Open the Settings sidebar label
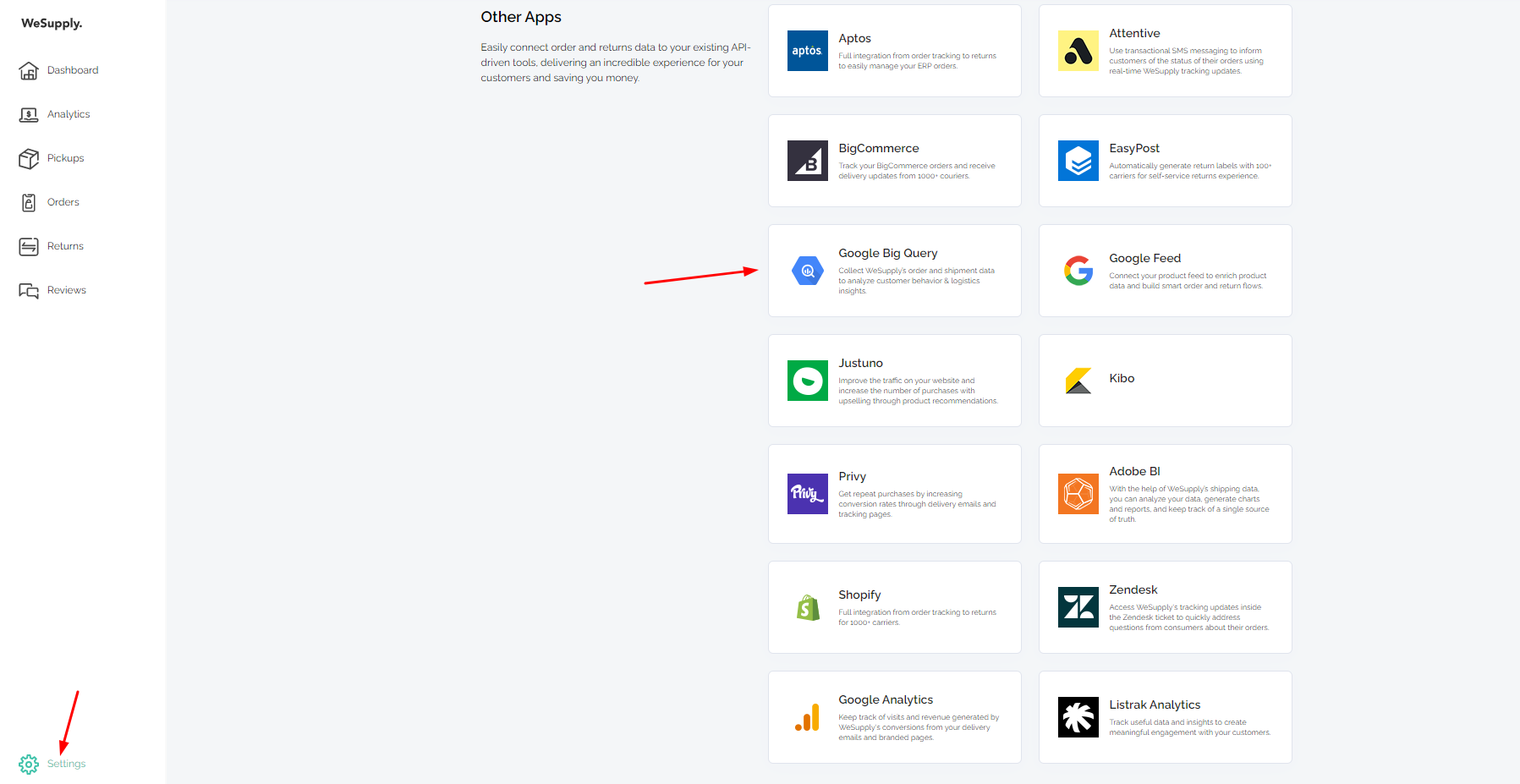This screenshot has height=784, width=1520. (67, 764)
